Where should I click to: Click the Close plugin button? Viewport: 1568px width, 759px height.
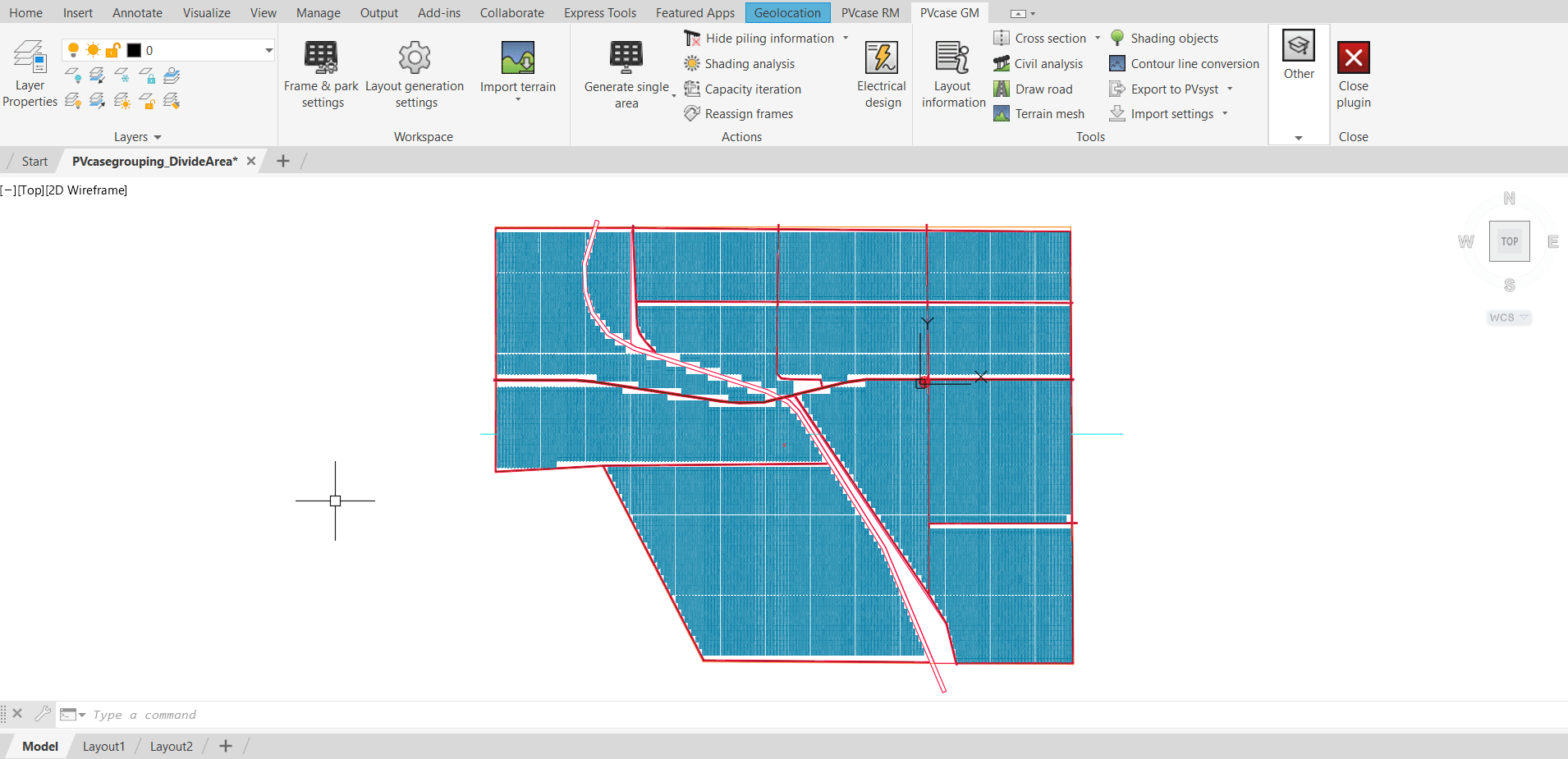coord(1353,72)
